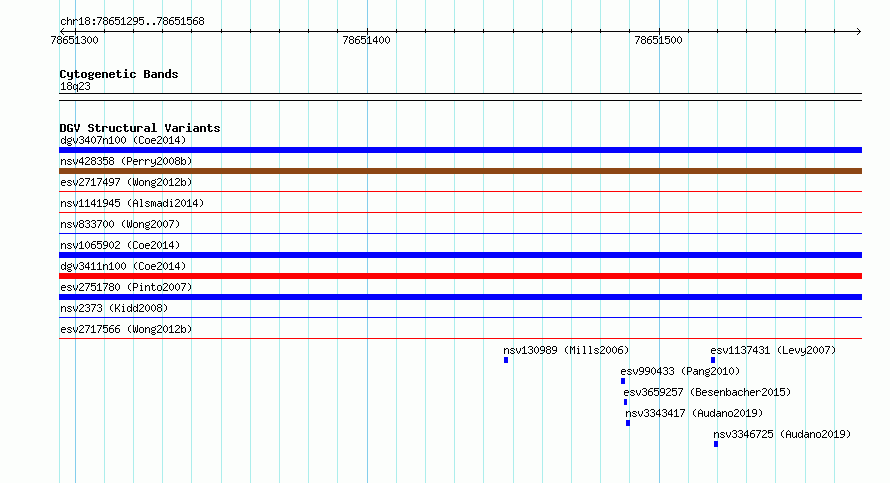Image resolution: width=890 pixels, height=483 pixels.
Task: Select the nsv2373 (Kidd2008) label
Action: 114,308
